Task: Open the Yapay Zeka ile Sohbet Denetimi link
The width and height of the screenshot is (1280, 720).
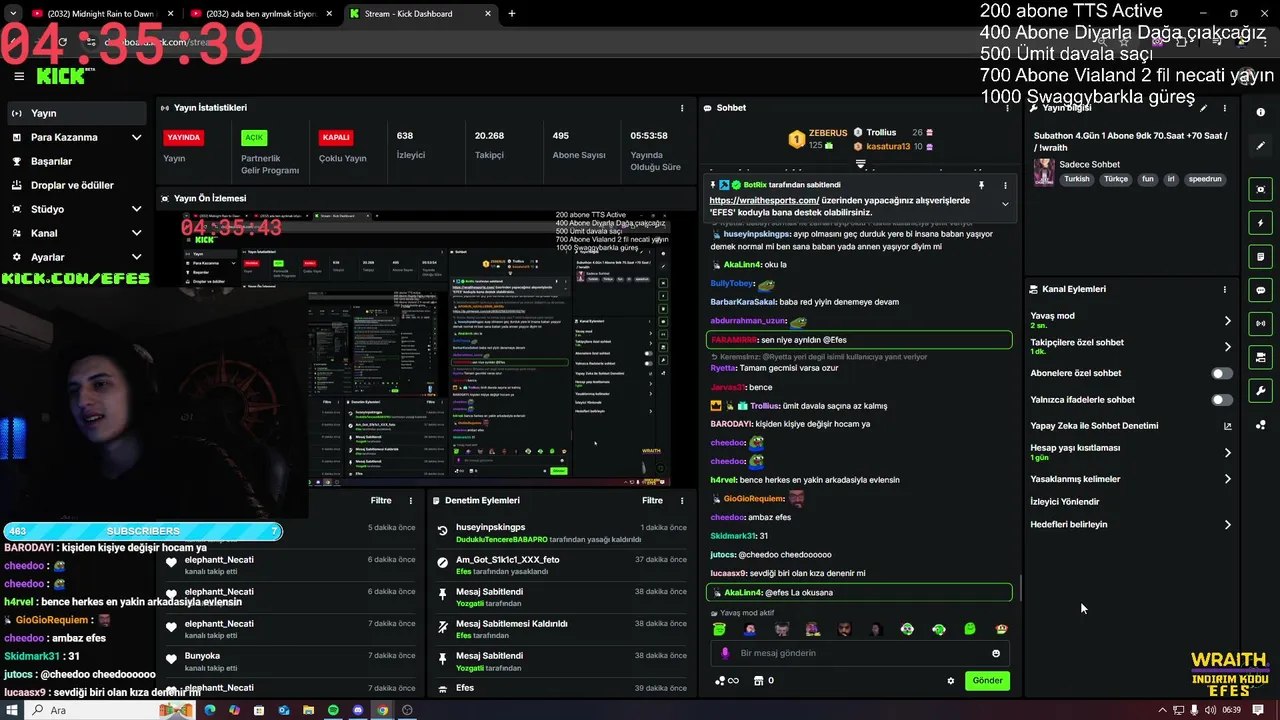Action: pos(1131,426)
